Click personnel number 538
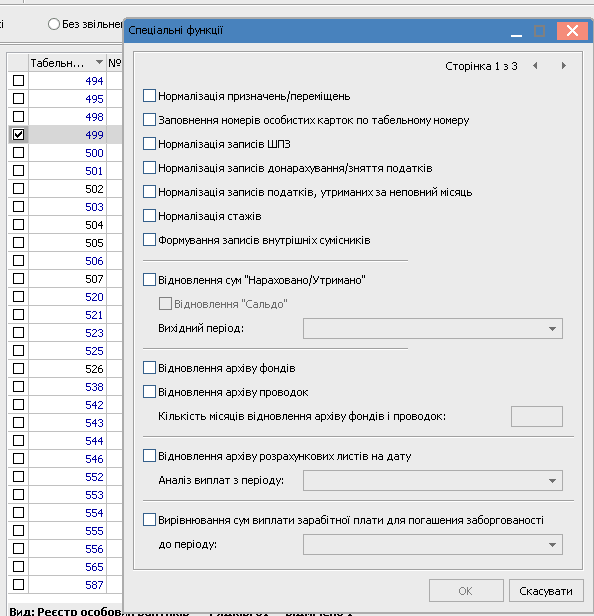The image size is (594, 616). coord(94,387)
